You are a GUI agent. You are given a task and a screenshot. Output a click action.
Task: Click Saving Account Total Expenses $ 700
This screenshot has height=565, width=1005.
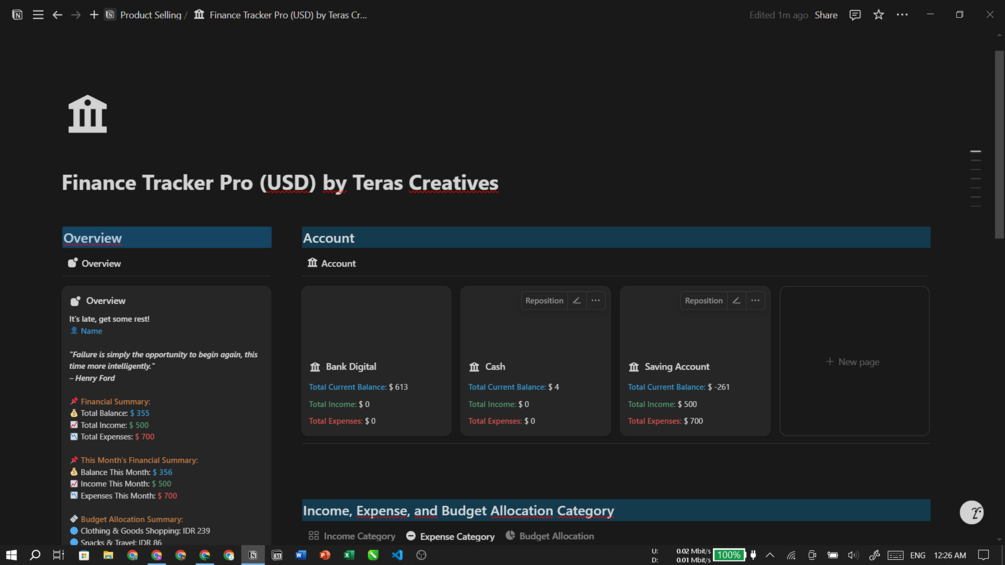pos(665,421)
